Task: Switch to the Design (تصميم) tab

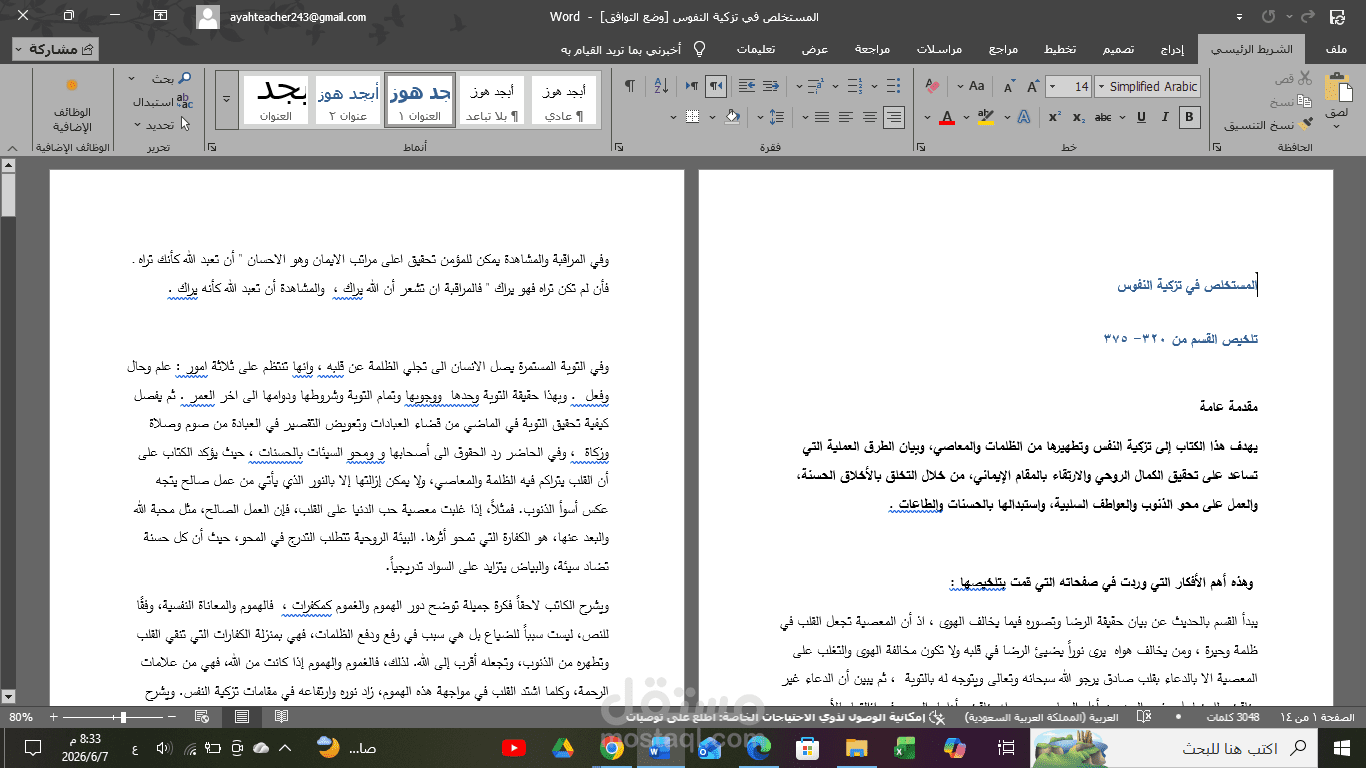Action: (1118, 49)
